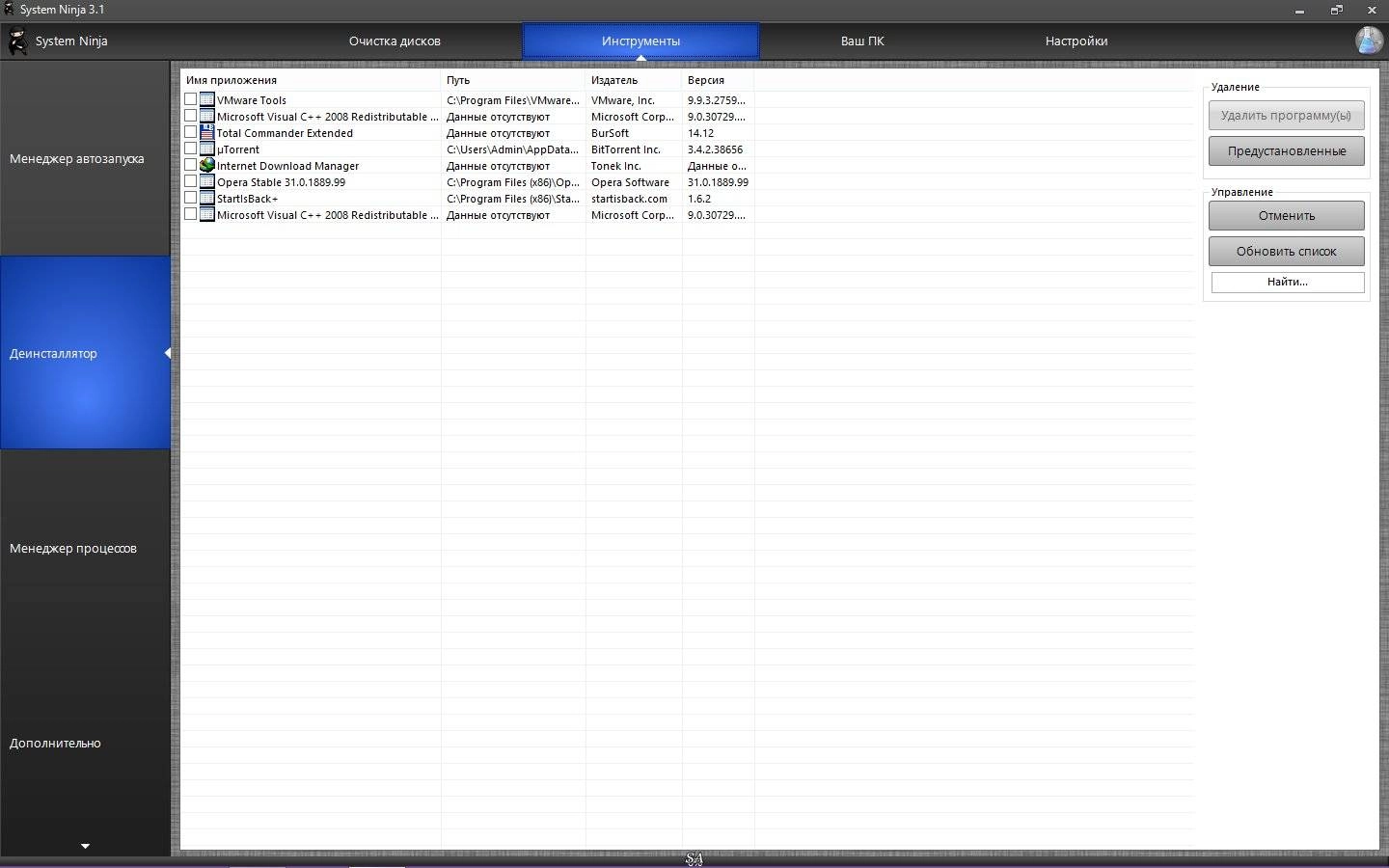This screenshot has height=868, width=1389.
Task: Click the Обновить список button
Action: click(1286, 252)
